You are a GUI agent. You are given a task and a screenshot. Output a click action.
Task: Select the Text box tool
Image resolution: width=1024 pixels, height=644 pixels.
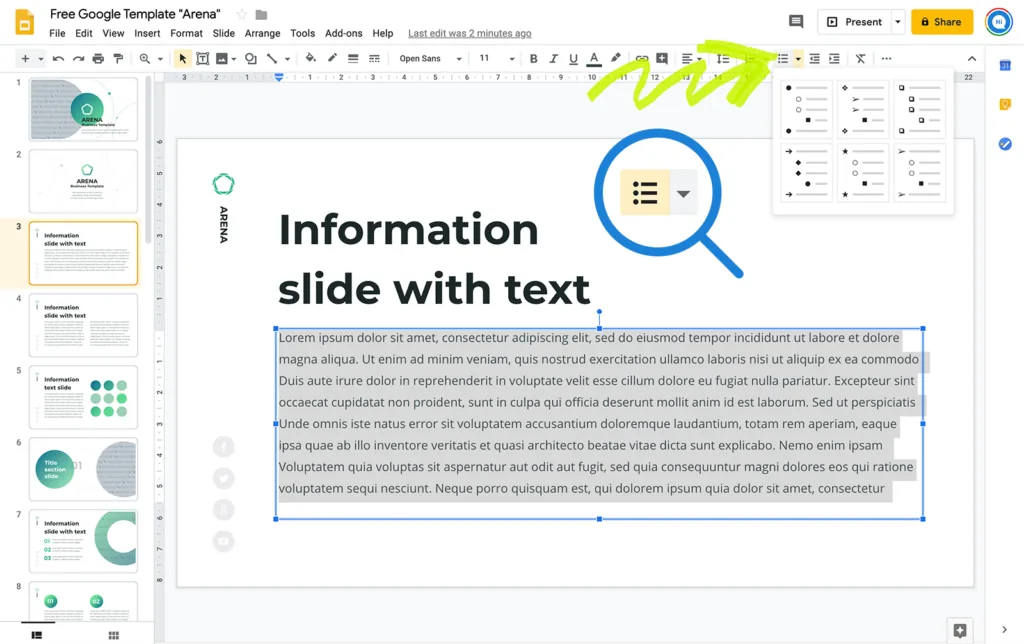[x=202, y=59]
